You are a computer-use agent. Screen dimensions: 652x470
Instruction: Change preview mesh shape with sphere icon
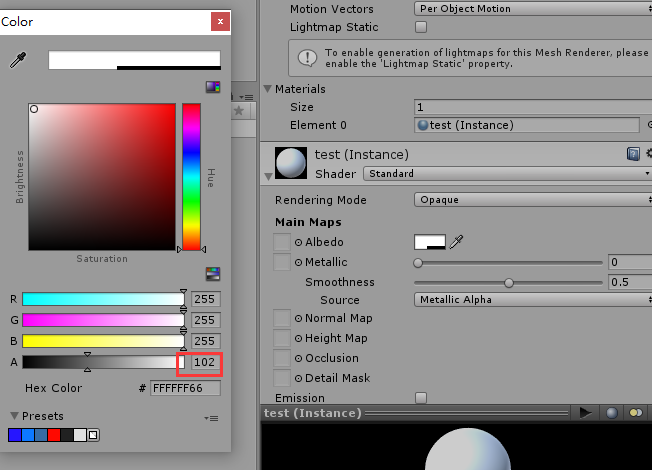[x=611, y=413]
